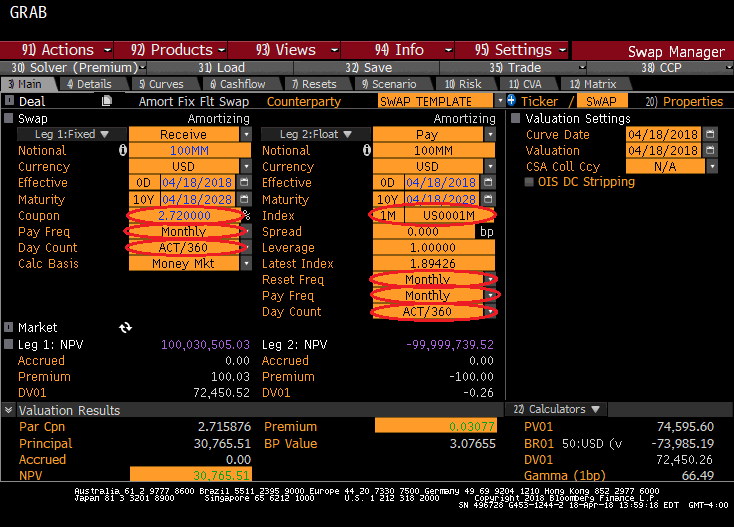Click the Counterparty label
The image size is (734, 527).
[304, 101]
